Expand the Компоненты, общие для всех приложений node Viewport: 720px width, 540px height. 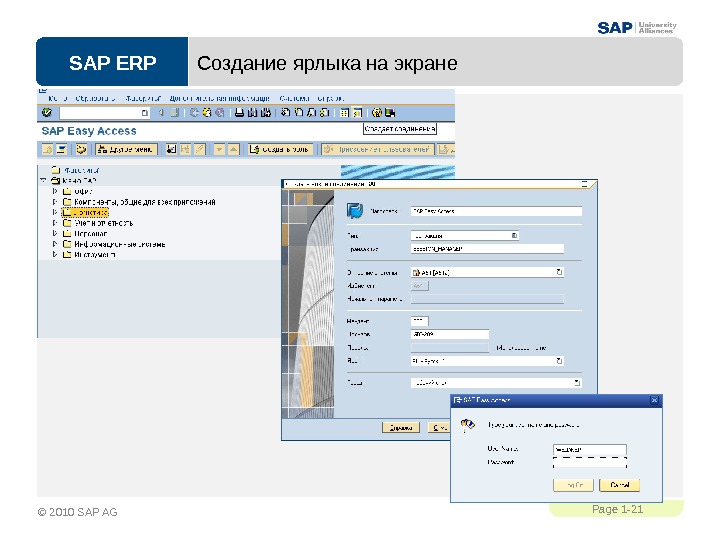point(55,202)
